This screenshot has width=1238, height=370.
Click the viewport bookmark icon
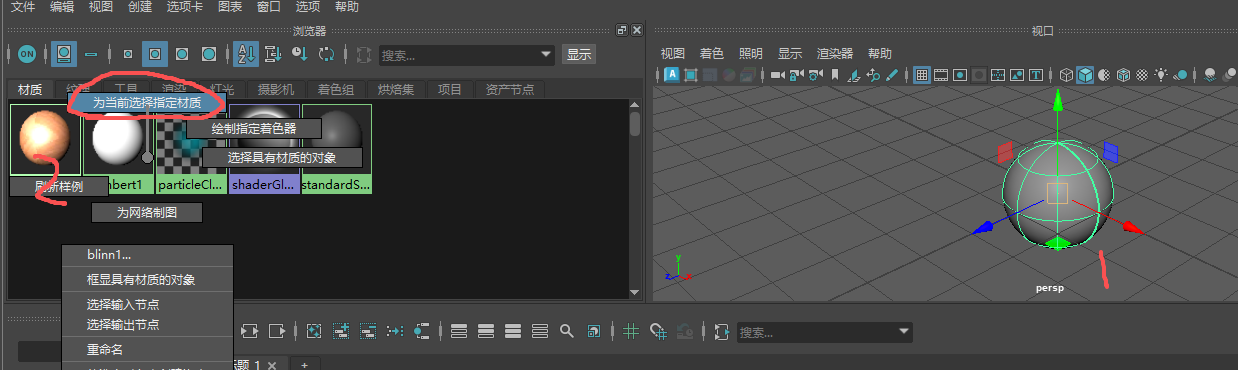pos(835,75)
